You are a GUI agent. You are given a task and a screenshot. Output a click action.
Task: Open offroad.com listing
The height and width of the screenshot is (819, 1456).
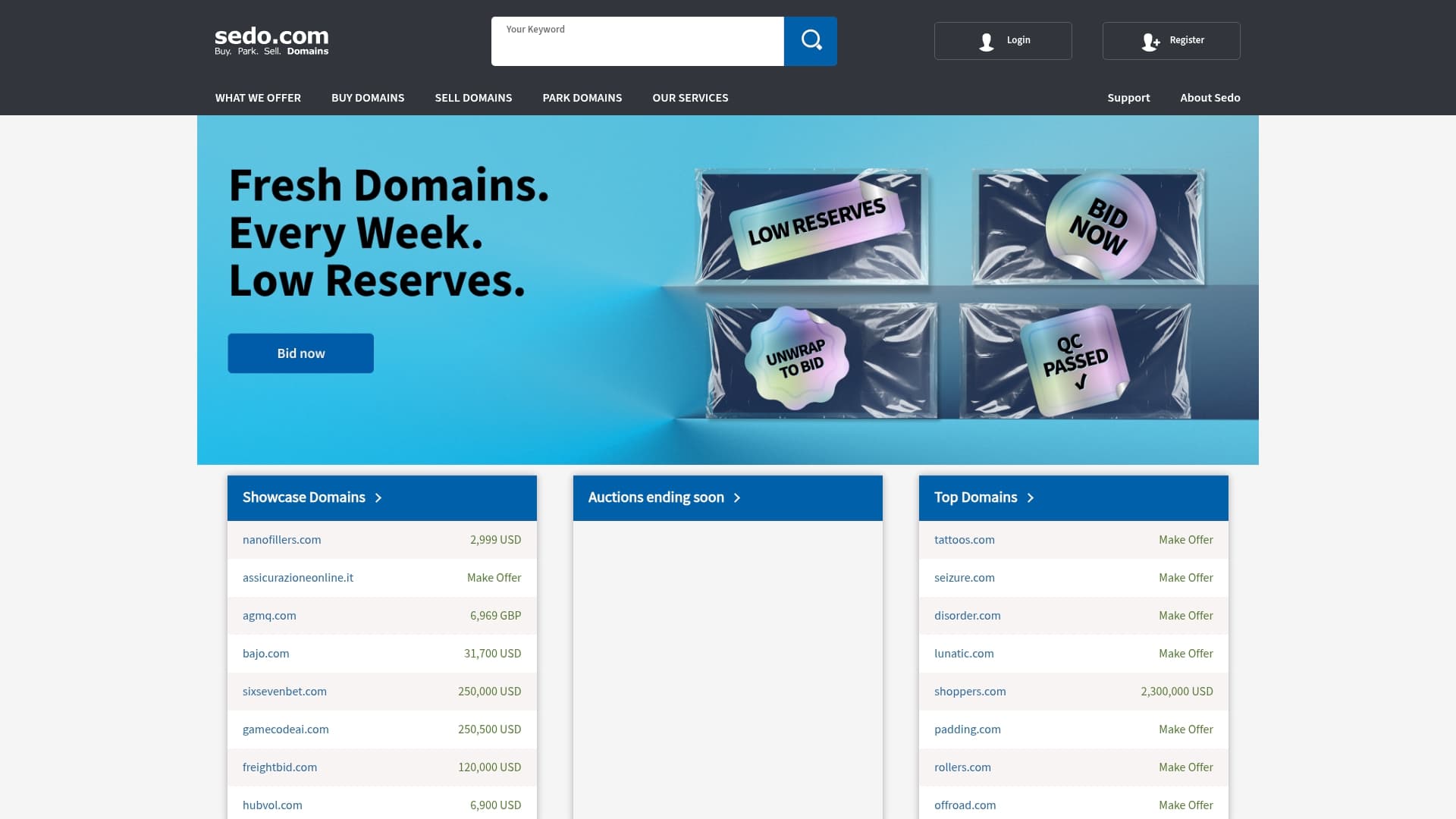tap(965, 805)
